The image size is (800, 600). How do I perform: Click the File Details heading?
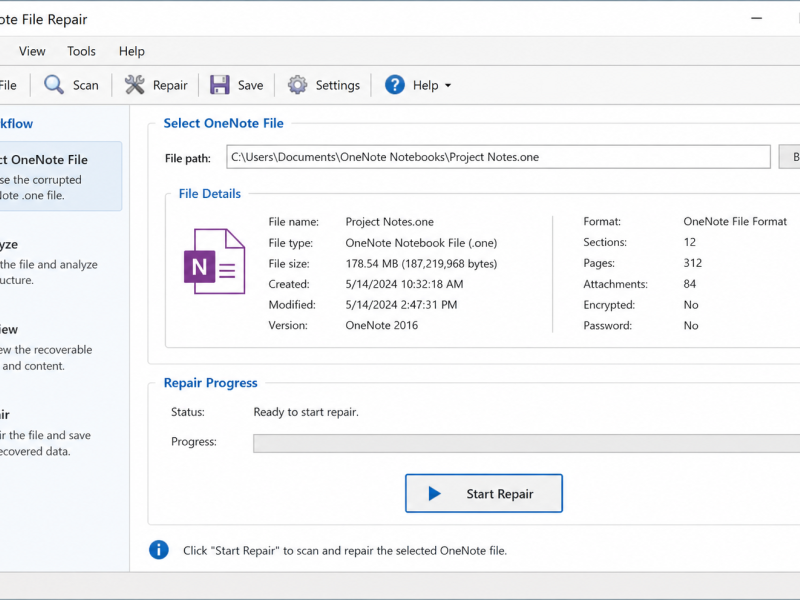pyautogui.click(x=210, y=194)
